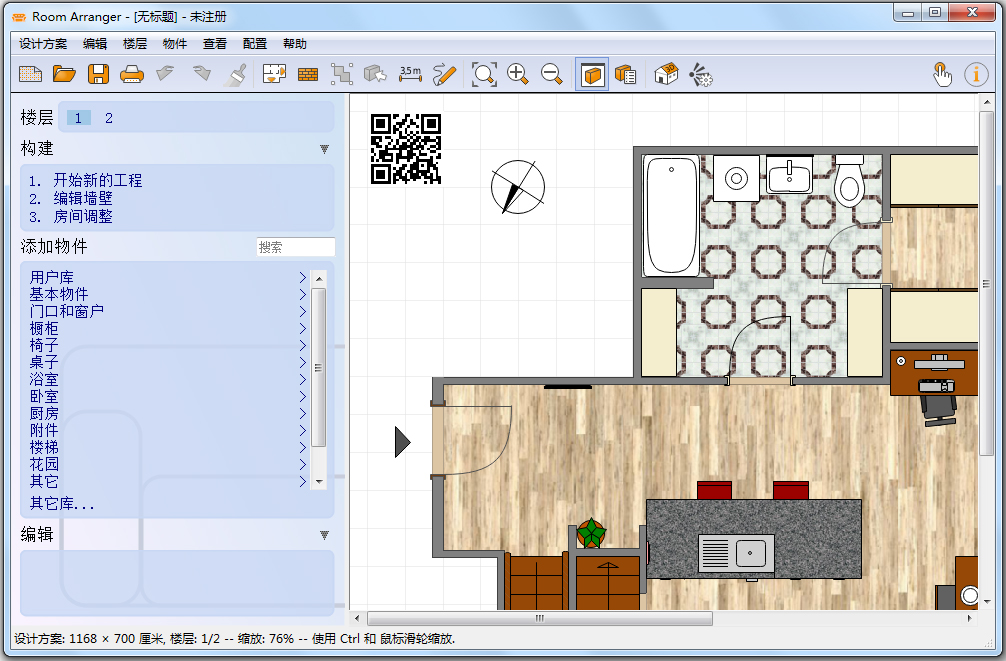Expand the 其它 category

tap(168, 481)
